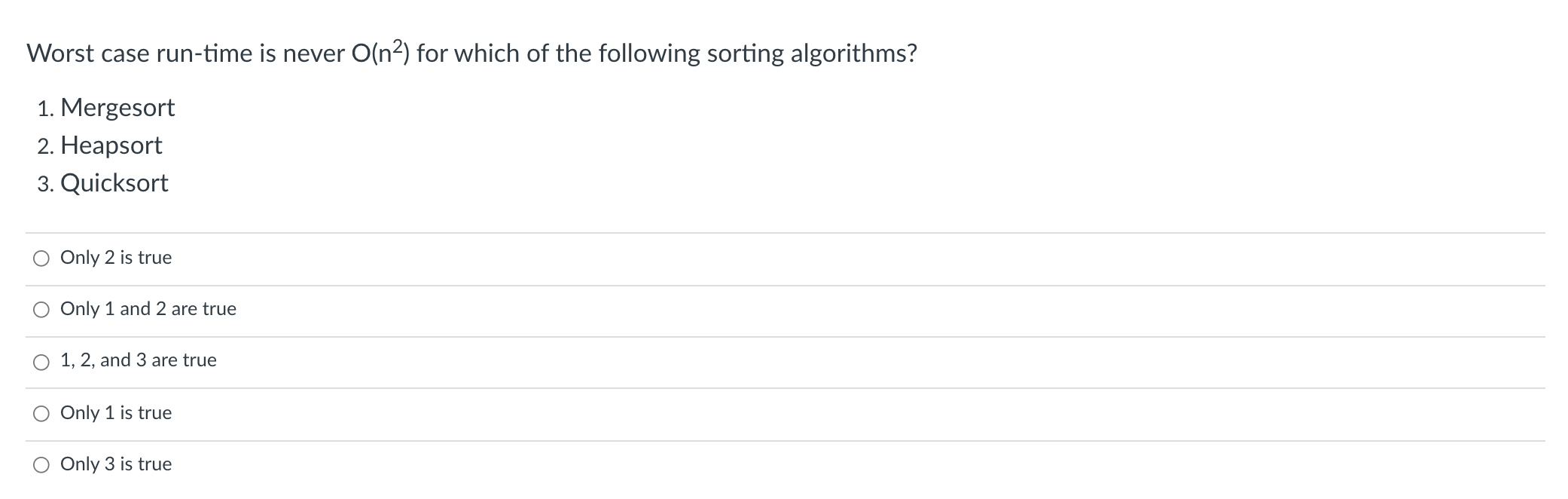
Task: Click the 'Only 1 is true' answer label text
Action: click(x=116, y=413)
